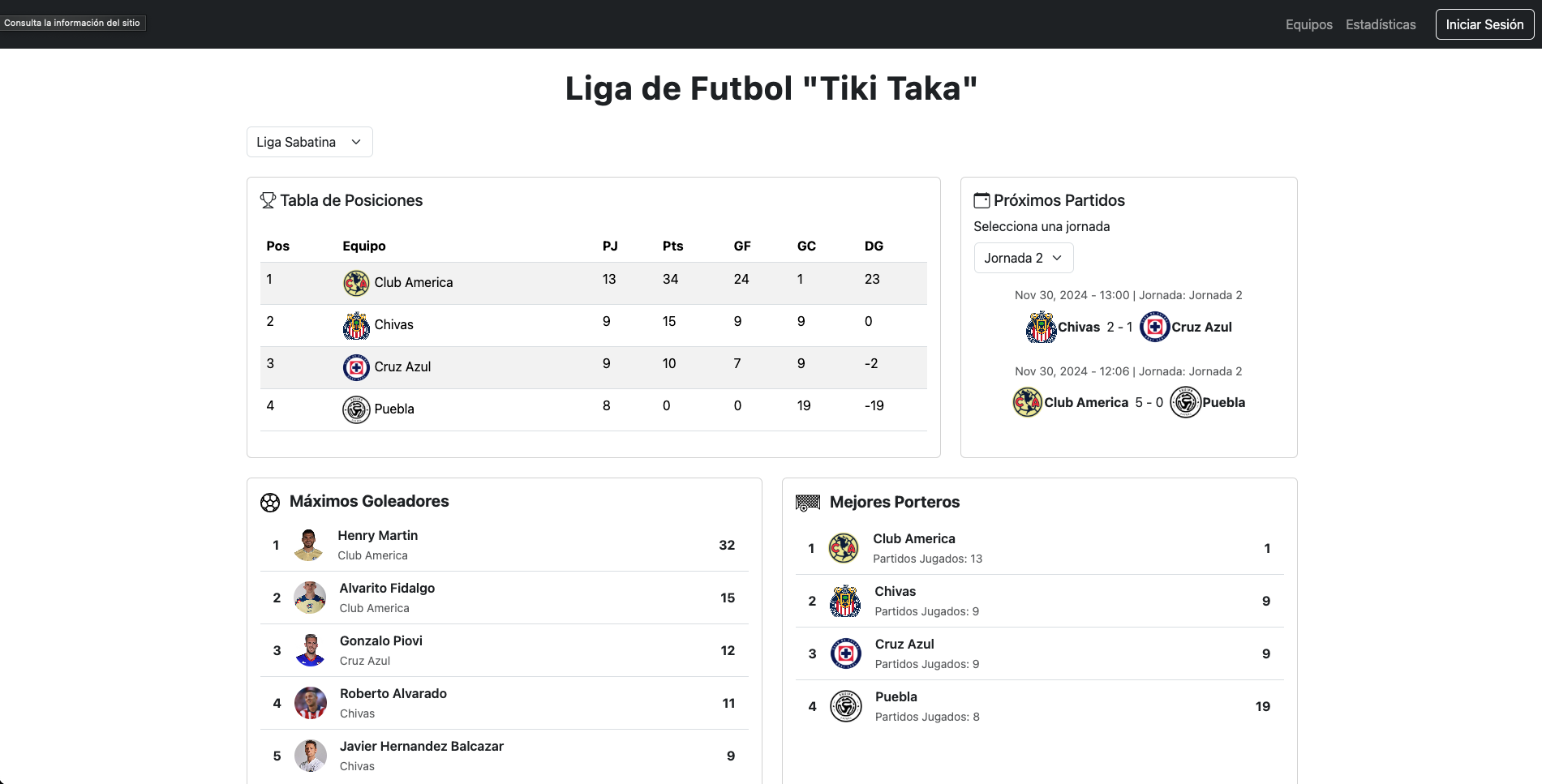Viewport: 1542px width, 784px height.
Task: Go to Estadísticas in the navbar
Action: tap(1381, 24)
